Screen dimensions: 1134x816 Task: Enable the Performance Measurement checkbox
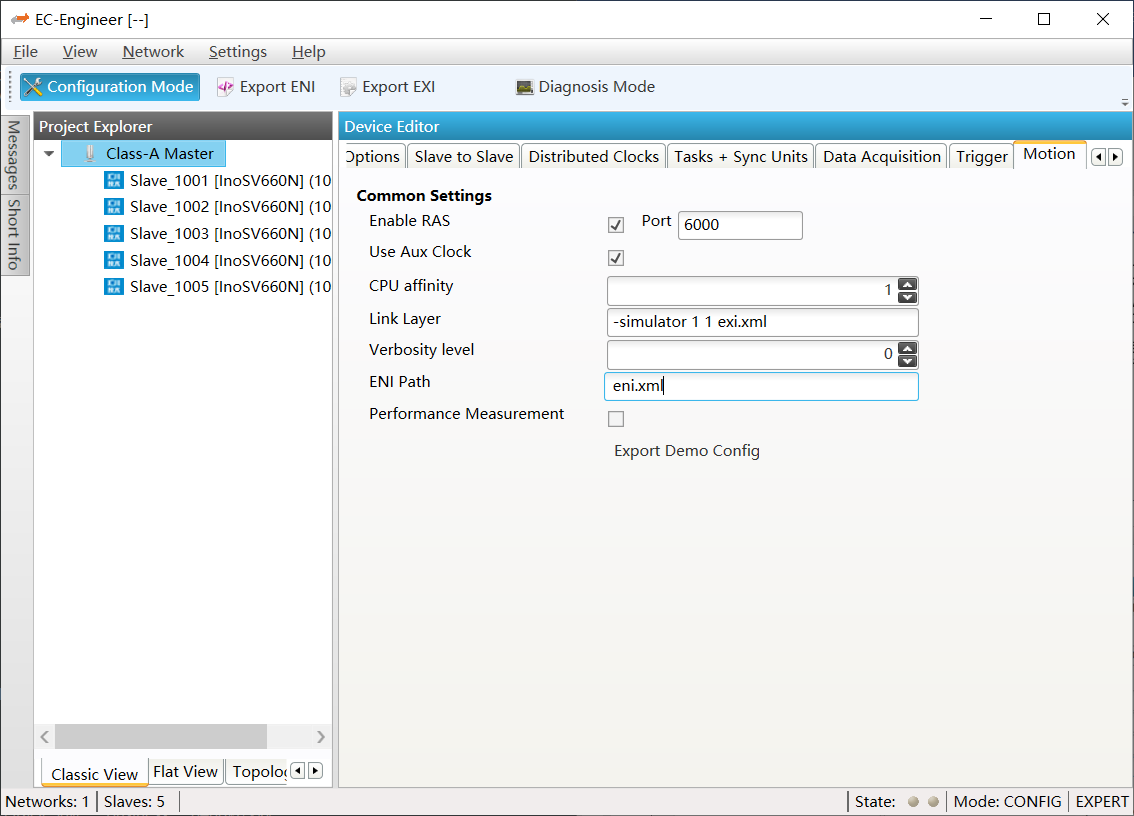click(x=616, y=419)
